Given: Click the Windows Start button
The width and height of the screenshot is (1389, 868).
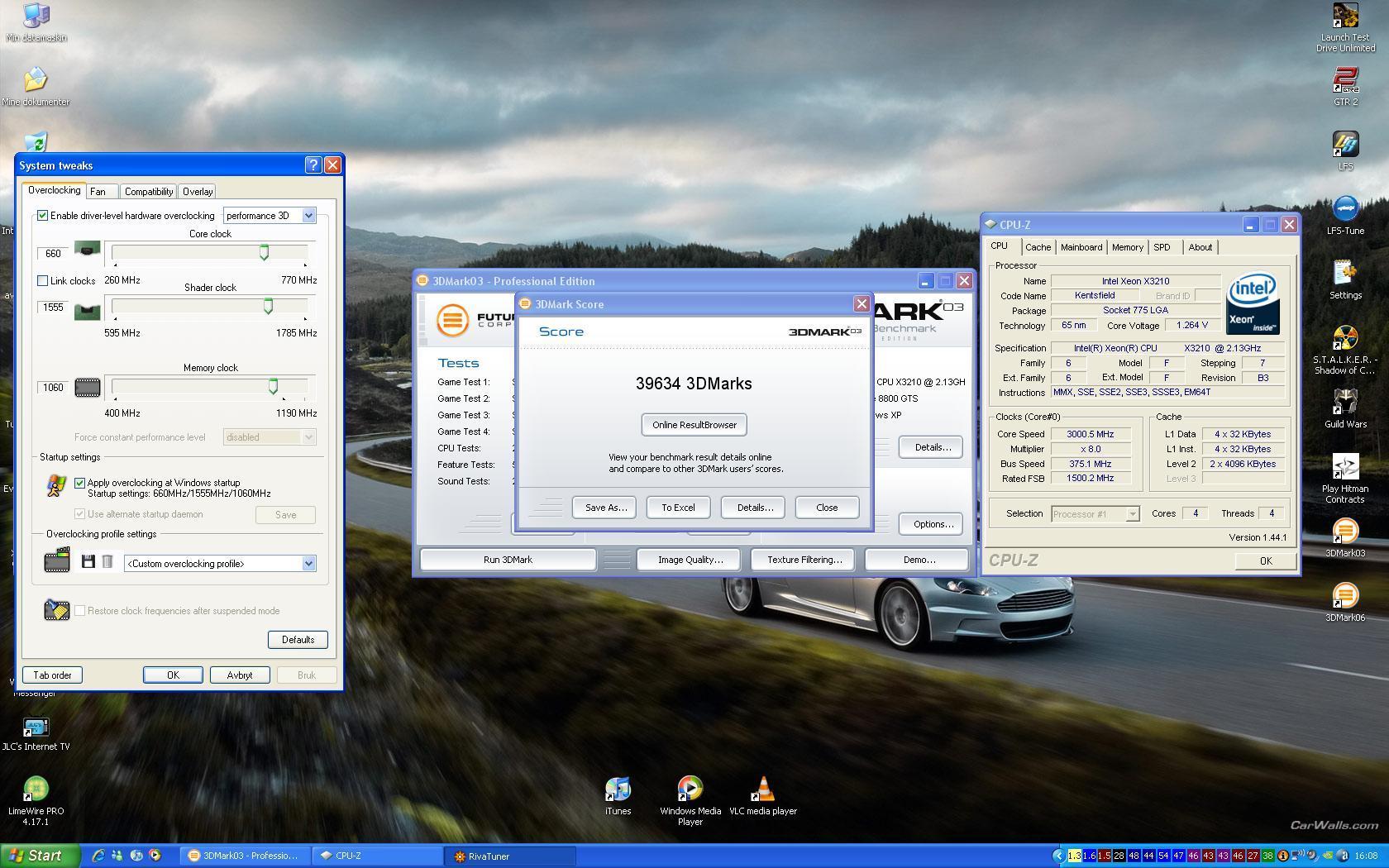Looking at the screenshot, I should coord(41,856).
